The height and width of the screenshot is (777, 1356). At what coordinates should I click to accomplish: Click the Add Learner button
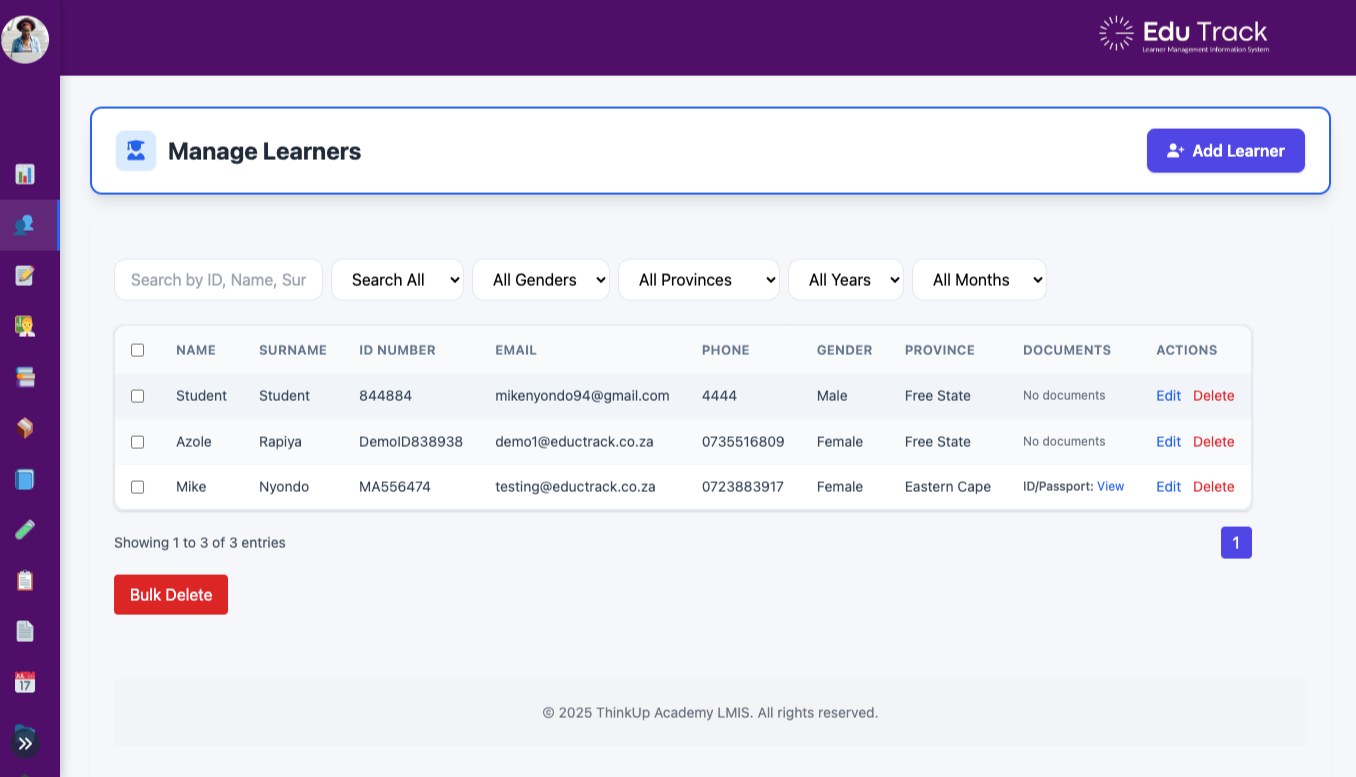tap(1225, 151)
